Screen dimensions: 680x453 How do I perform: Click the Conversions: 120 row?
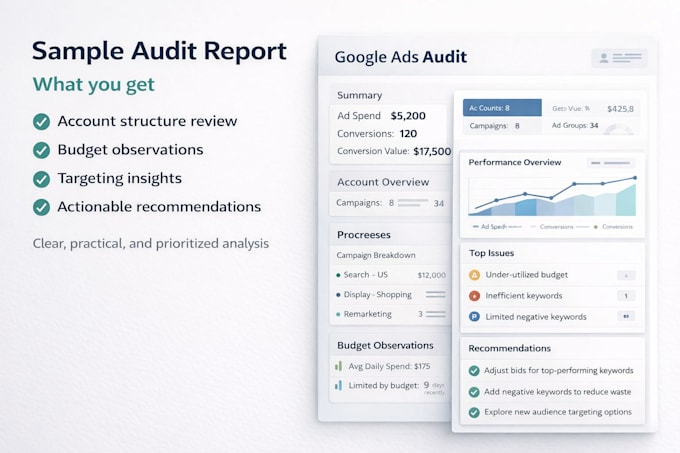[377, 134]
